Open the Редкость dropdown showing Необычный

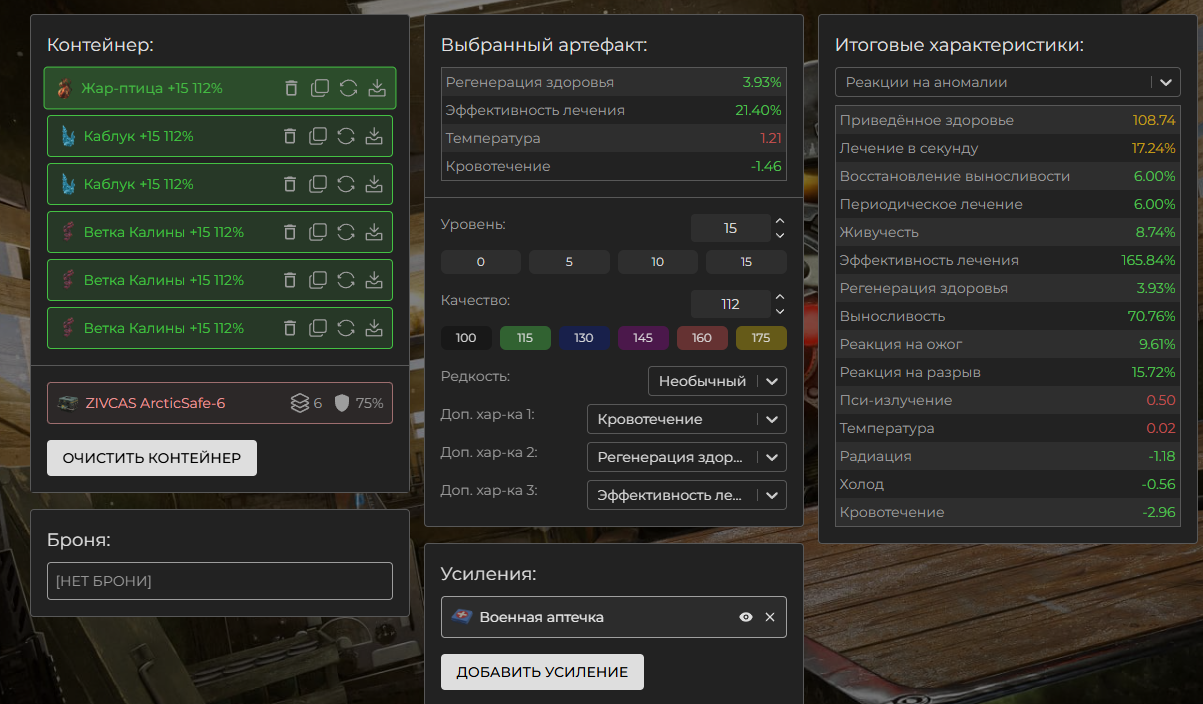717,381
